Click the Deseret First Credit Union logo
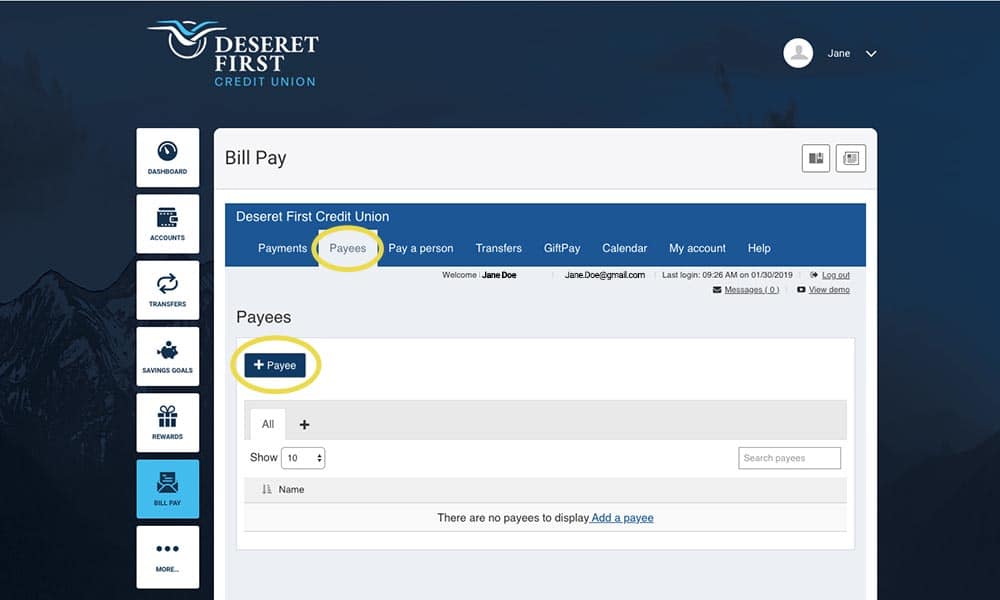 click(233, 54)
